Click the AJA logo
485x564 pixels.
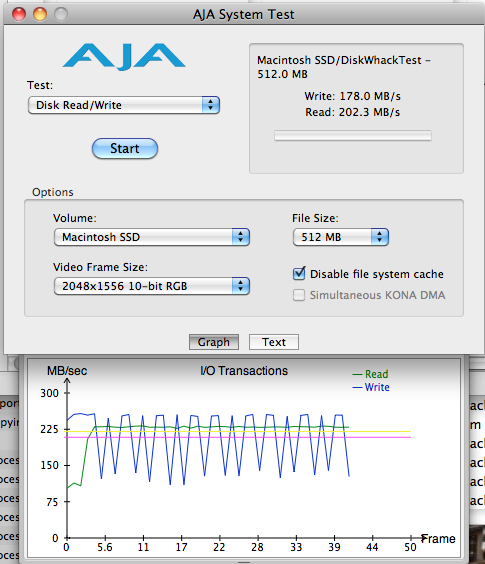coord(124,56)
